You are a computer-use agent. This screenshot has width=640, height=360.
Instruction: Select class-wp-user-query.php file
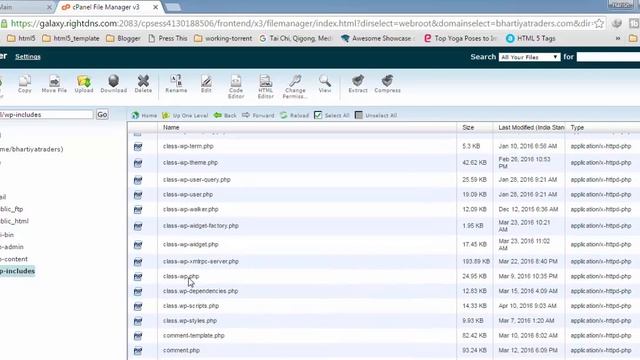(197, 180)
